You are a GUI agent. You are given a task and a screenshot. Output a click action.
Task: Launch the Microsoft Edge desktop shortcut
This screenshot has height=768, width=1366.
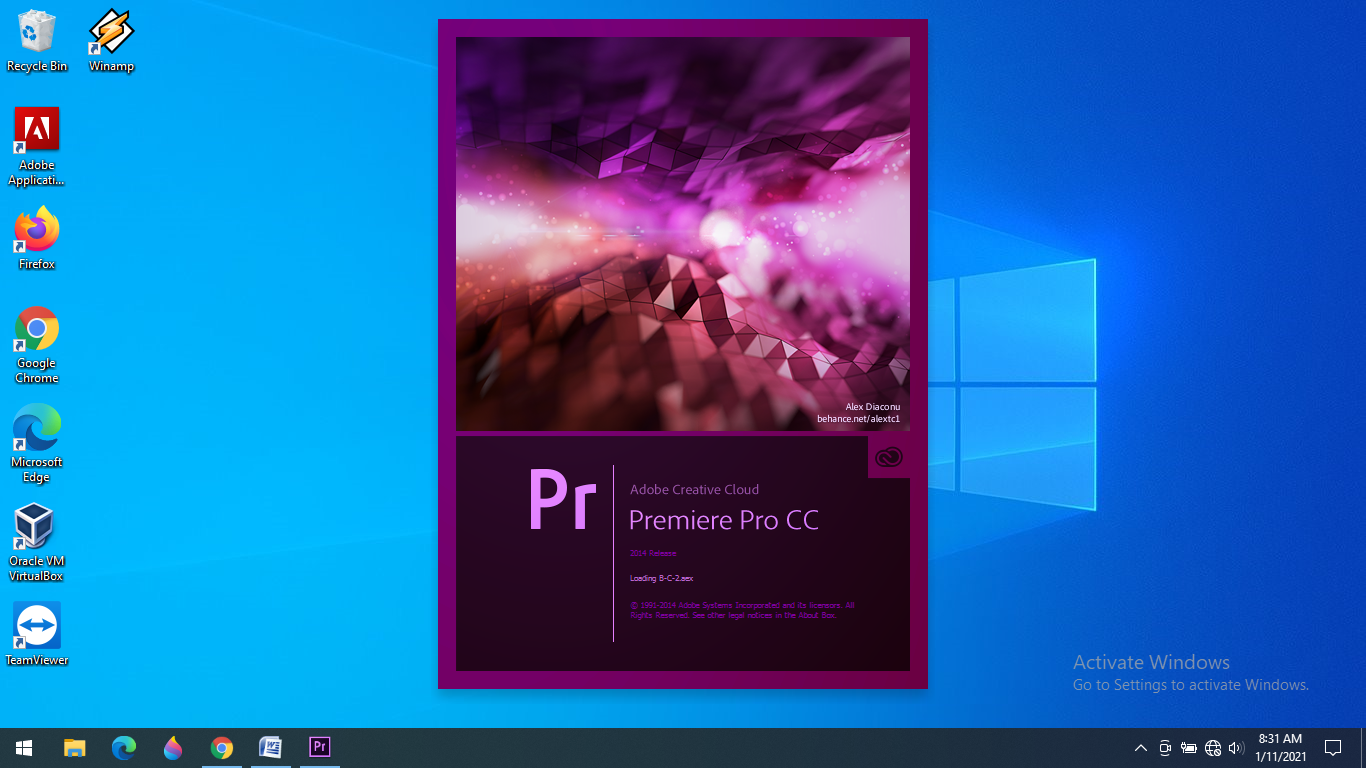37,444
